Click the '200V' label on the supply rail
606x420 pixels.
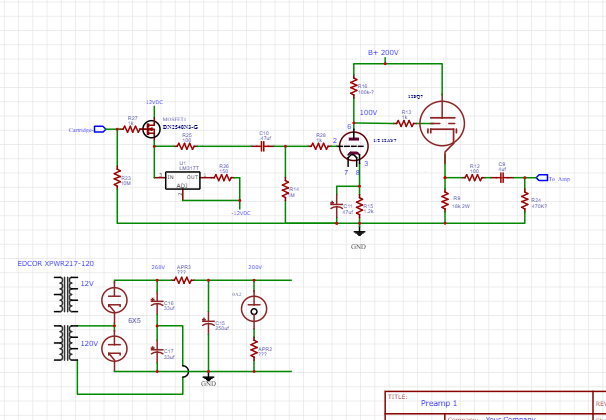pos(255,267)
